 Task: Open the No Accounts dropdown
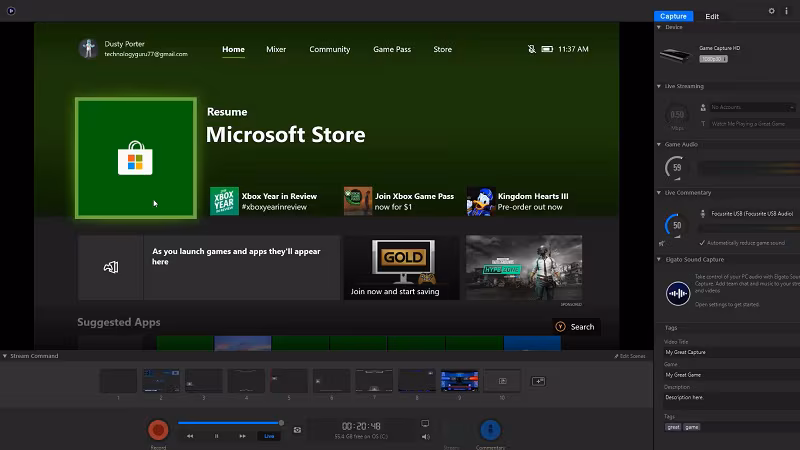[753, 107]
